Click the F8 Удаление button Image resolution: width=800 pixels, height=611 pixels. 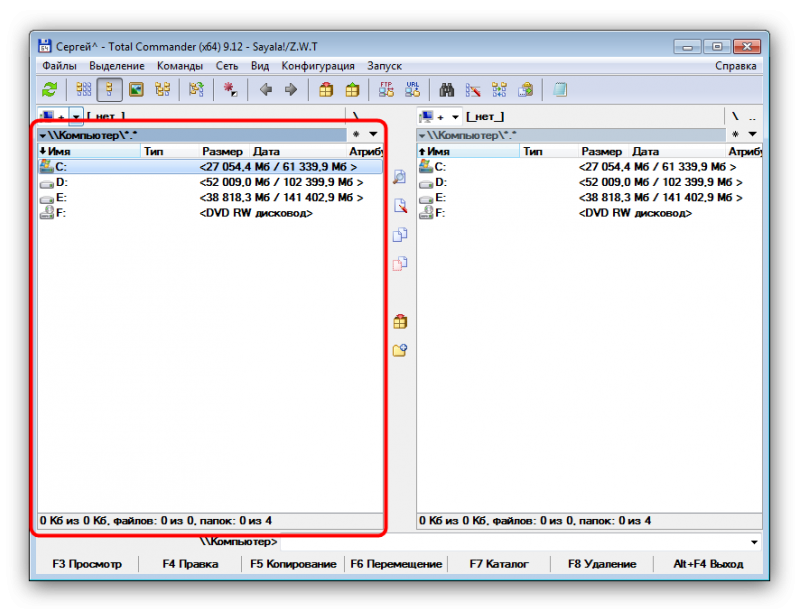point(602,564)
